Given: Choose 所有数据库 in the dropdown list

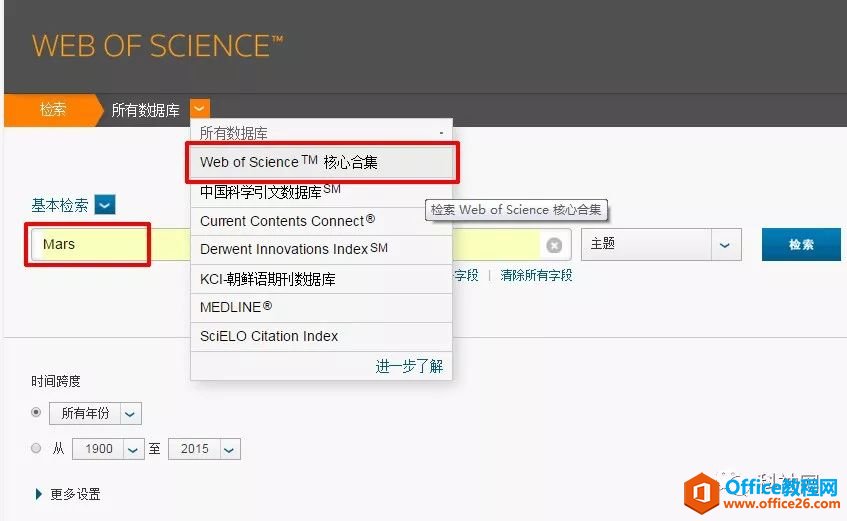Looking at the screenshot, I should click(321, 132).
